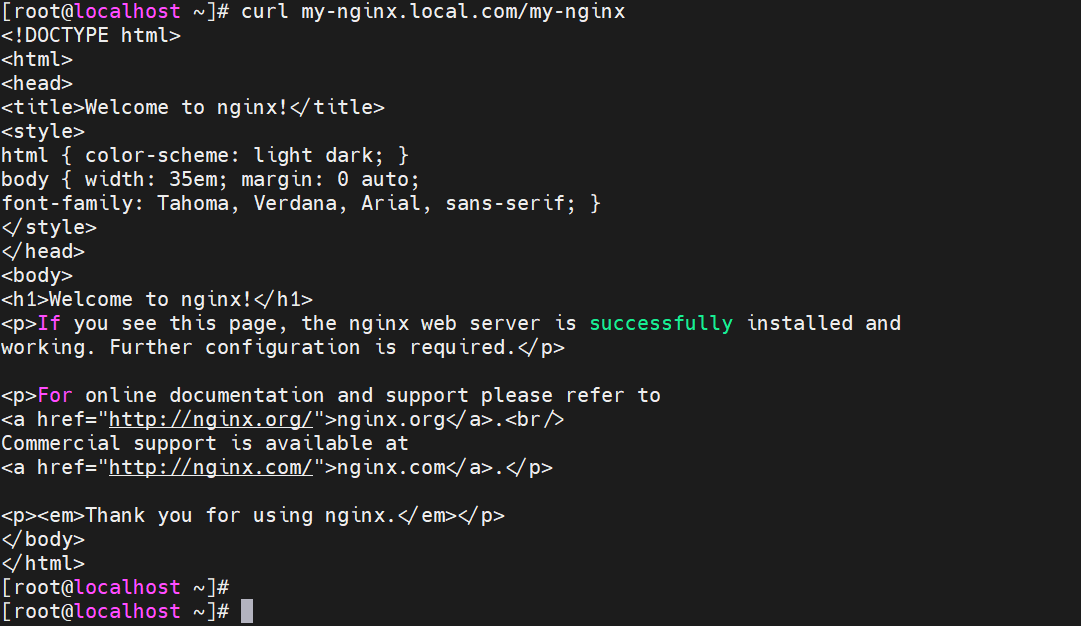Click the http://nginx.com/ link

pos(211,467)
